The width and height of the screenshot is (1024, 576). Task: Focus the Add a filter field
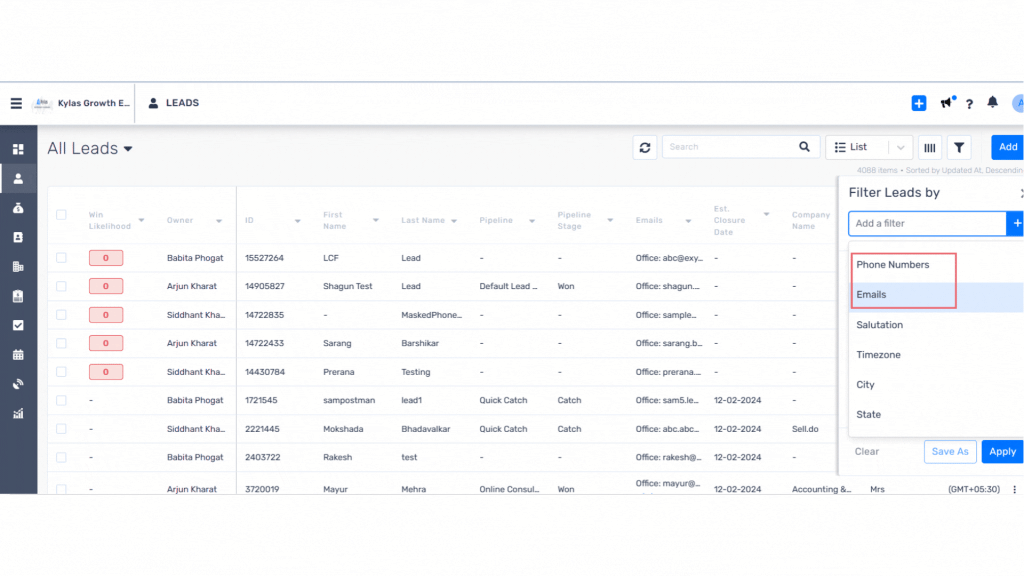[x=926, y=223]
